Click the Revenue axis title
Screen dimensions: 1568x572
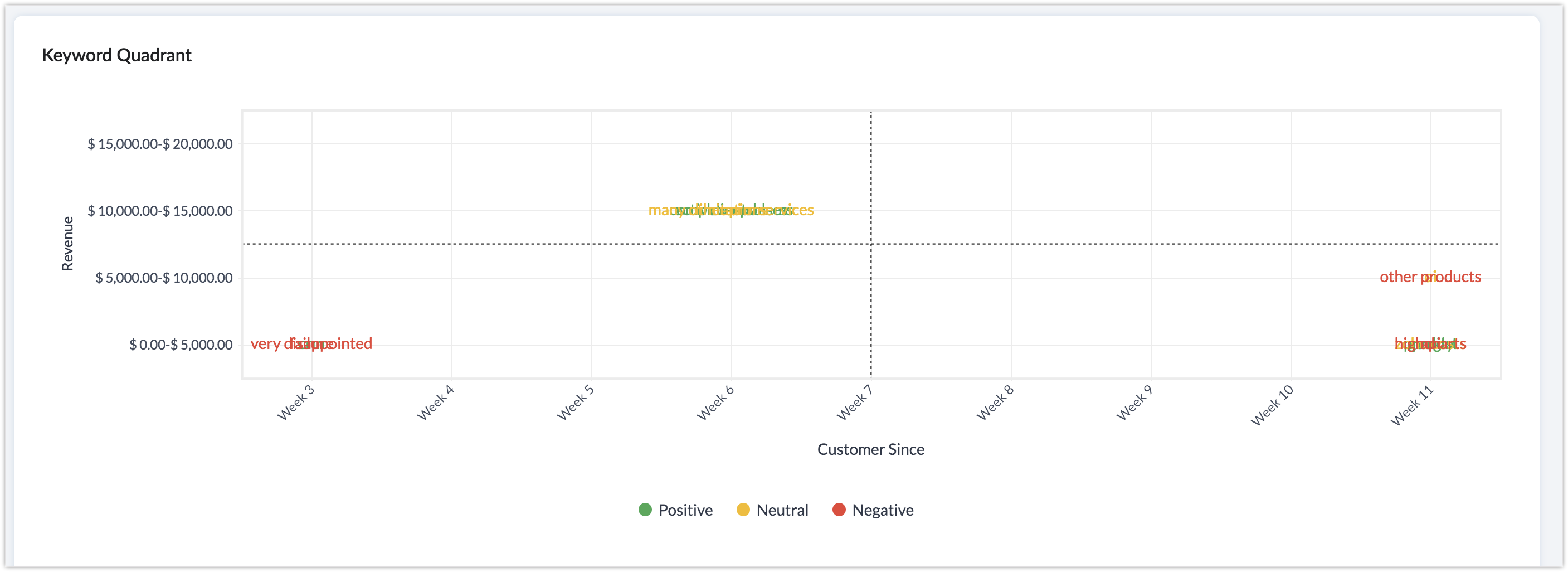click(67, 243)
